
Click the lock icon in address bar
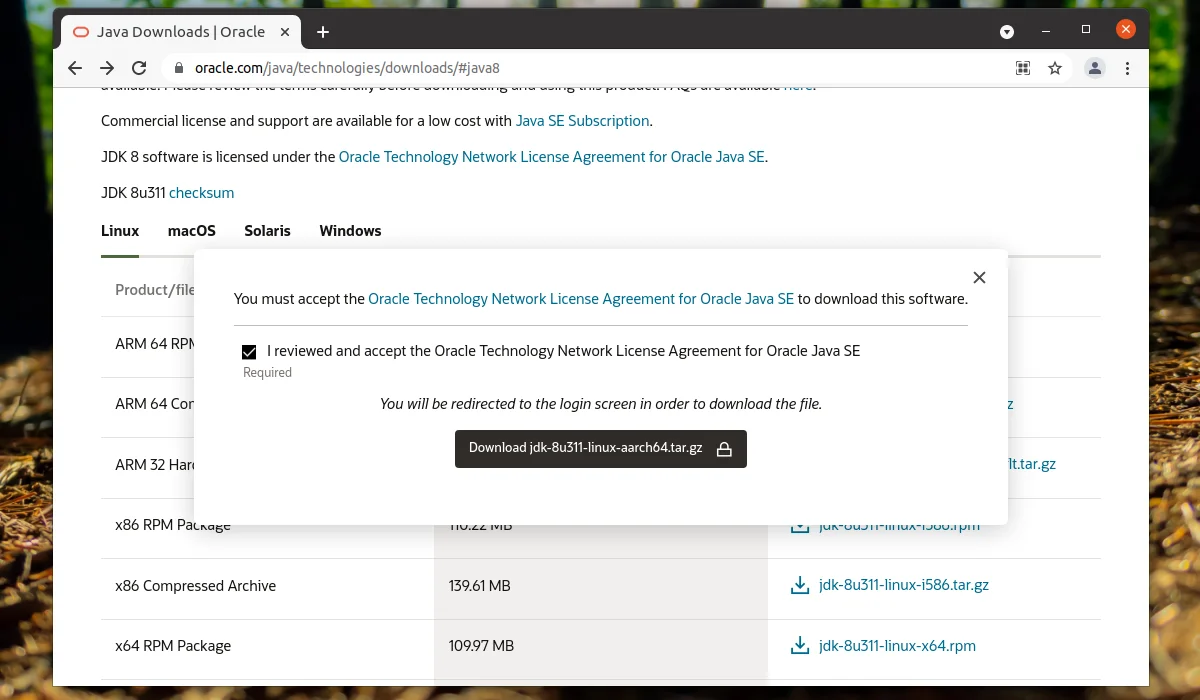180,68
